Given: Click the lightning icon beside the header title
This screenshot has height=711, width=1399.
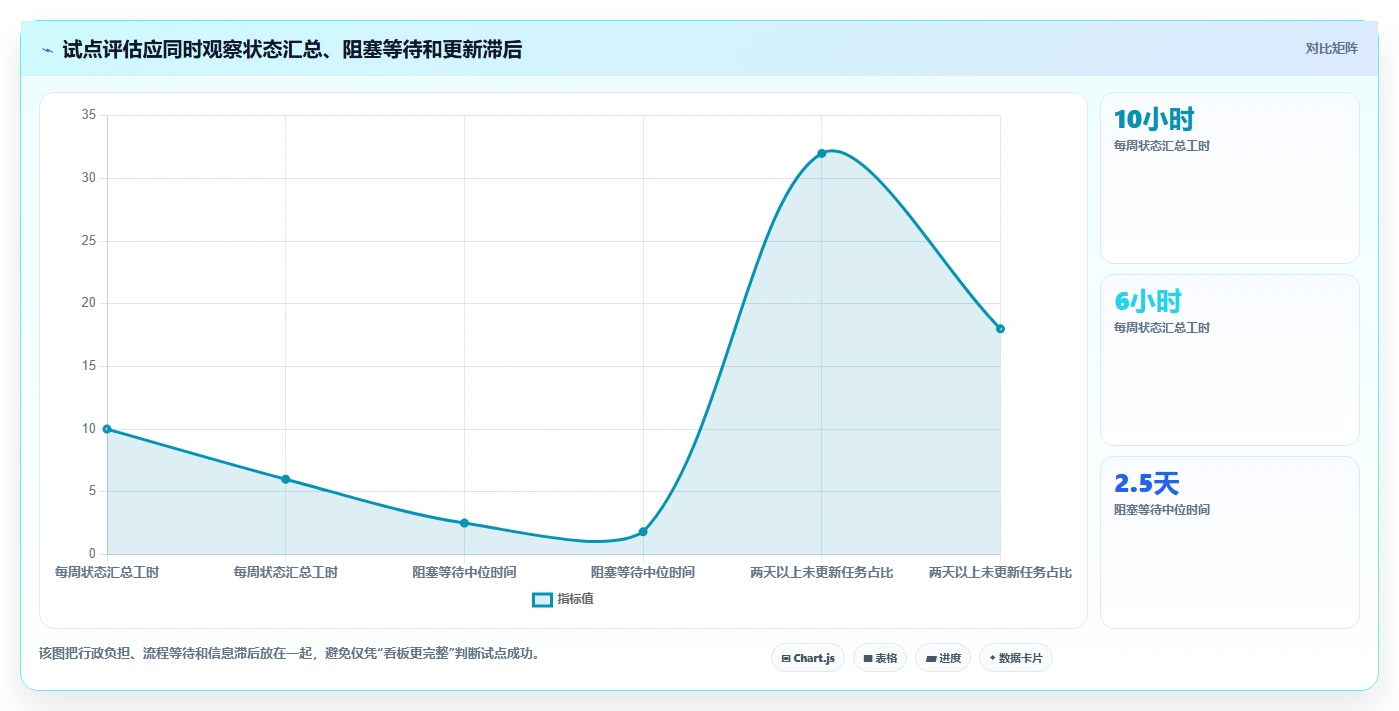Looking at the screenshot, I should 47,50.
